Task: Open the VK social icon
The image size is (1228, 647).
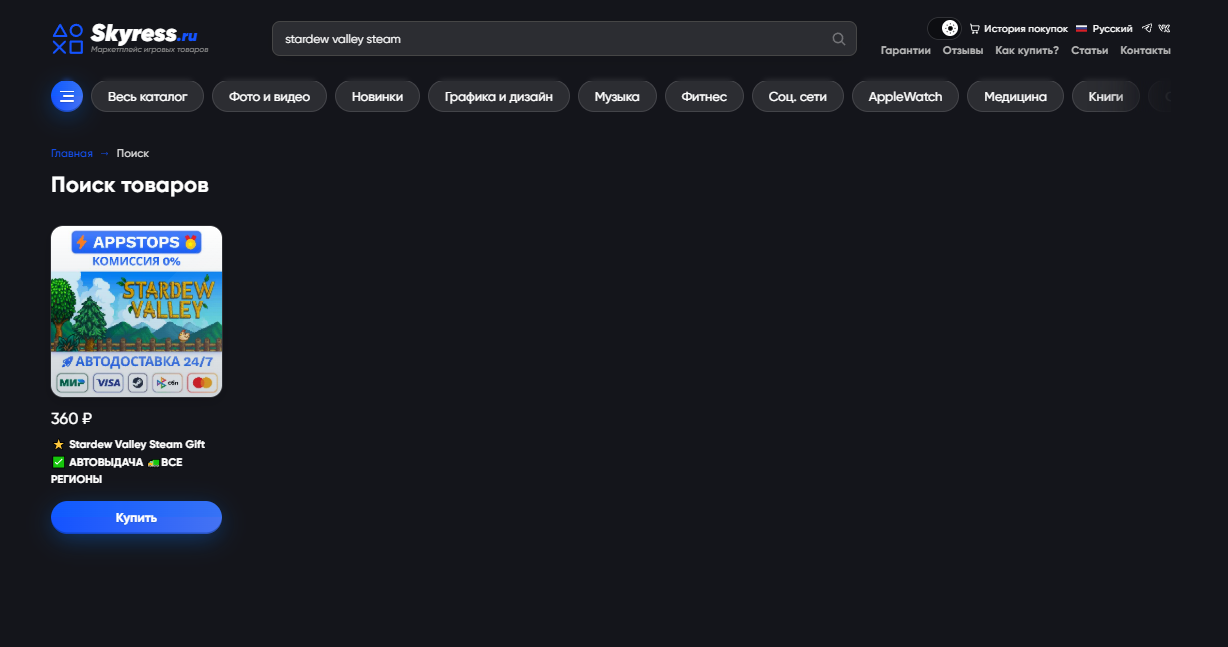Action: (x=1165, y=28)
